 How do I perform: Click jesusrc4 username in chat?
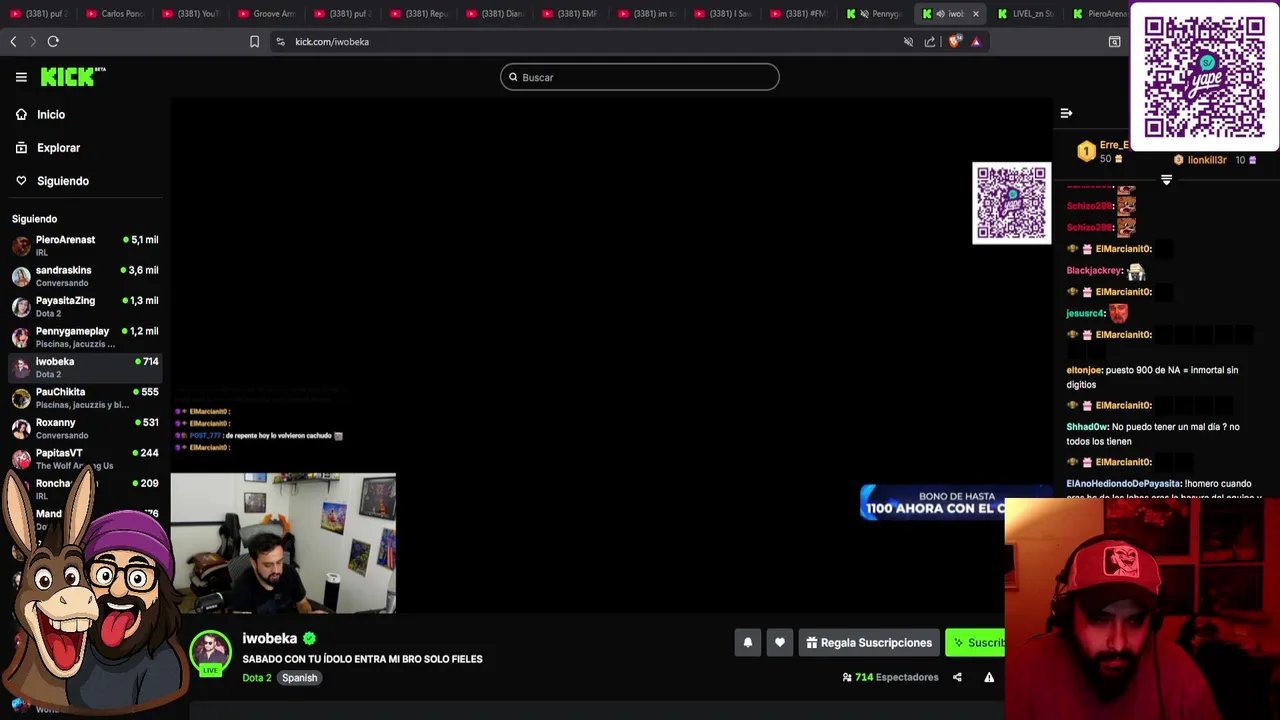click(1085, 313)
